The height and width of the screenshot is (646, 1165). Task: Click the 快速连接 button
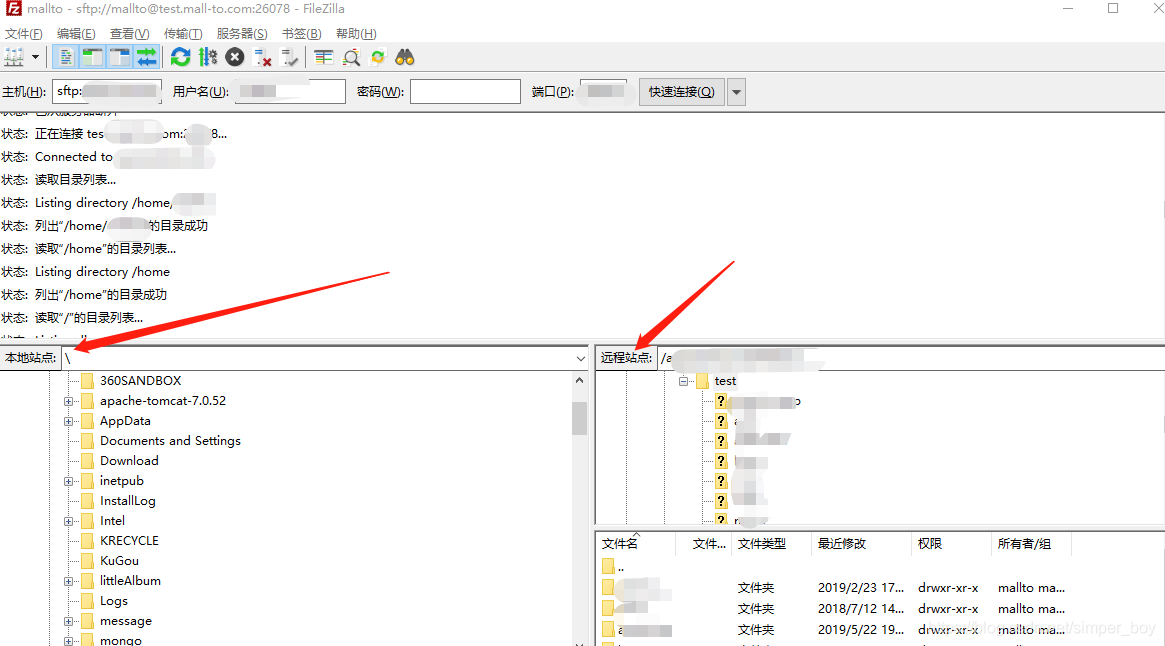(681, 91)
